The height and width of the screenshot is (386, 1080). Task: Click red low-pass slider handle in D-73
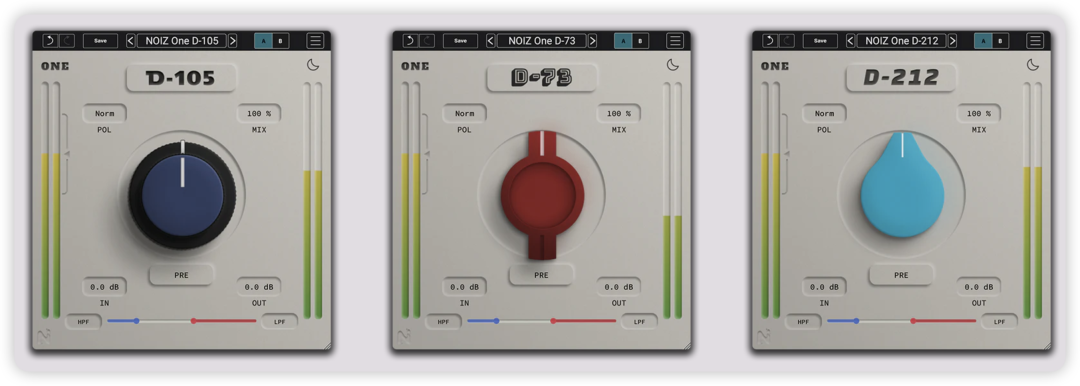pyautogui.click(x=553, y=321)
